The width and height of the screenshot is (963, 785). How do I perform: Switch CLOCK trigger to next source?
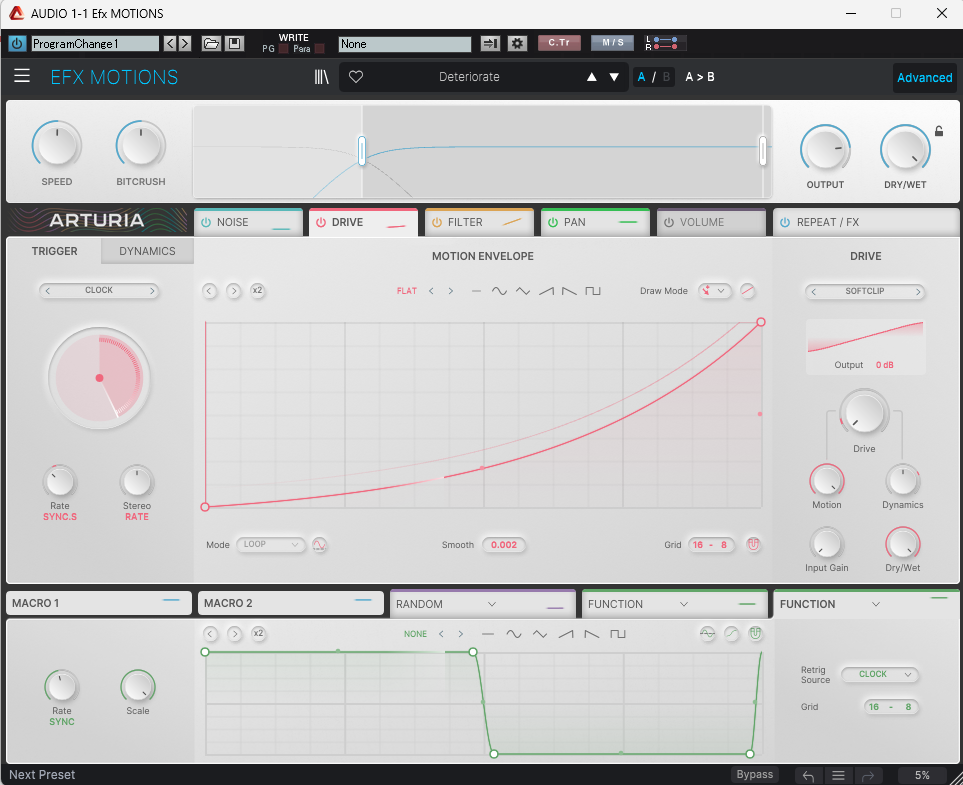click(152, 291)
